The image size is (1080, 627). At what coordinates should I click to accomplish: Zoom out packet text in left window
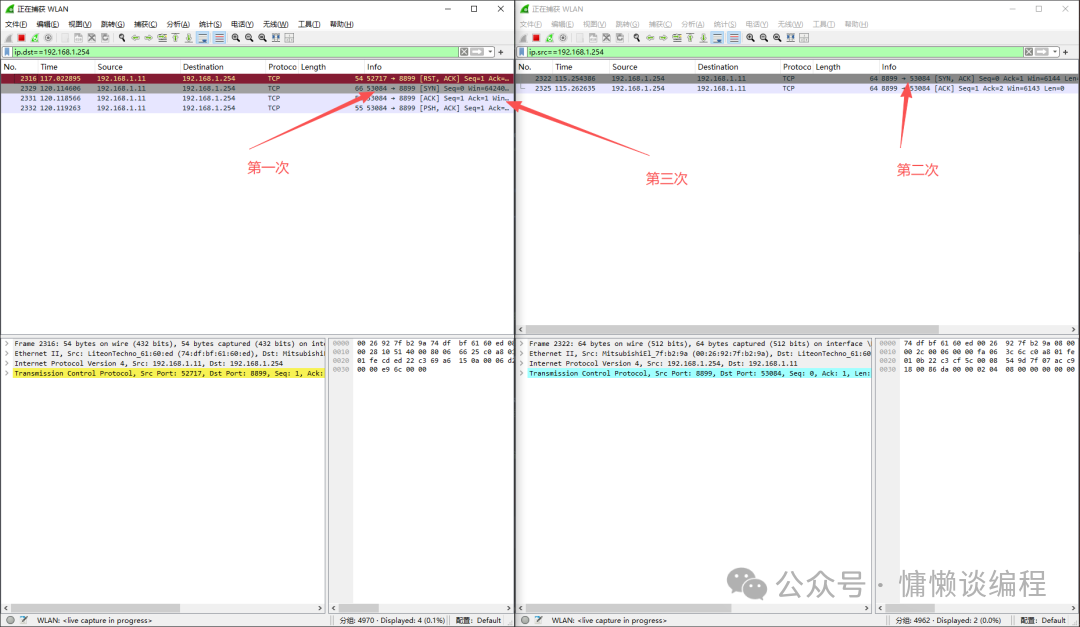tap(249, 38)
